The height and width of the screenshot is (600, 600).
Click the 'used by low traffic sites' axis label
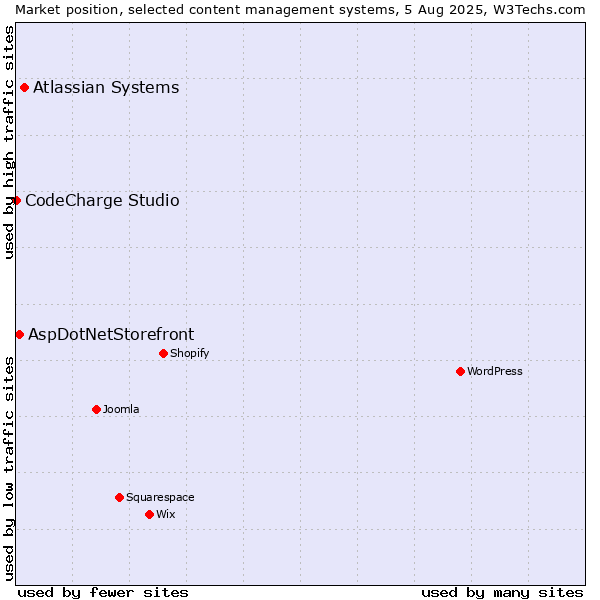(9, 469)
